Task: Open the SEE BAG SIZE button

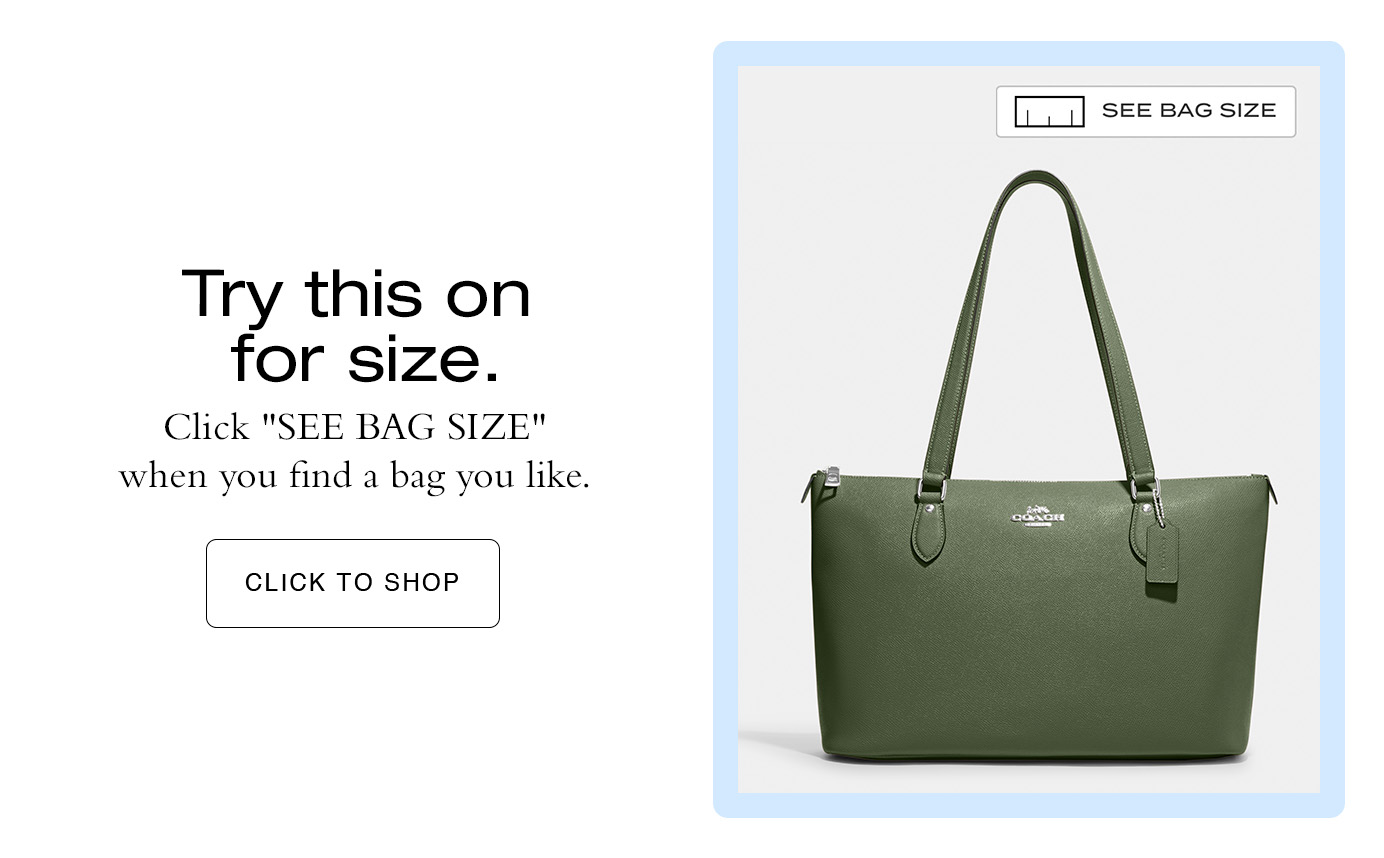Action: [x=1145, y=111]
